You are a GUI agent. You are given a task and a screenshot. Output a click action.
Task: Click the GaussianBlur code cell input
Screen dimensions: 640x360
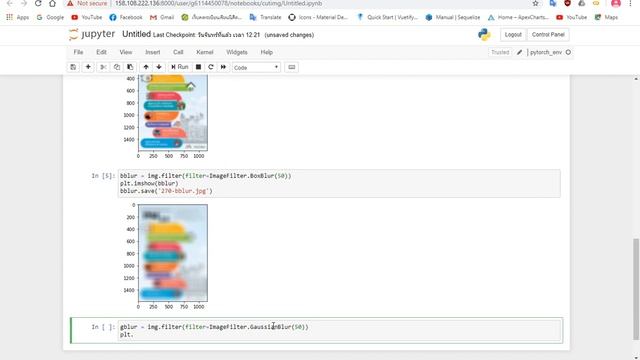pyautogui.click(x=339, y=331)
